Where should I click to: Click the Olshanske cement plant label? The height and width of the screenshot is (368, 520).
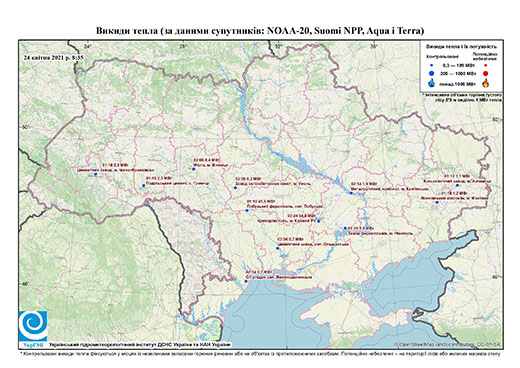313,244
